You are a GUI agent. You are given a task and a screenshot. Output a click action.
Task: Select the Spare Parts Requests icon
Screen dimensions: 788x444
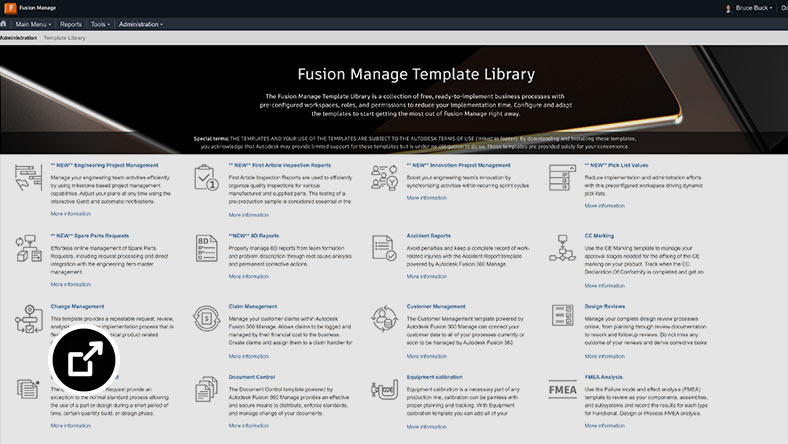tap(28, 247)
